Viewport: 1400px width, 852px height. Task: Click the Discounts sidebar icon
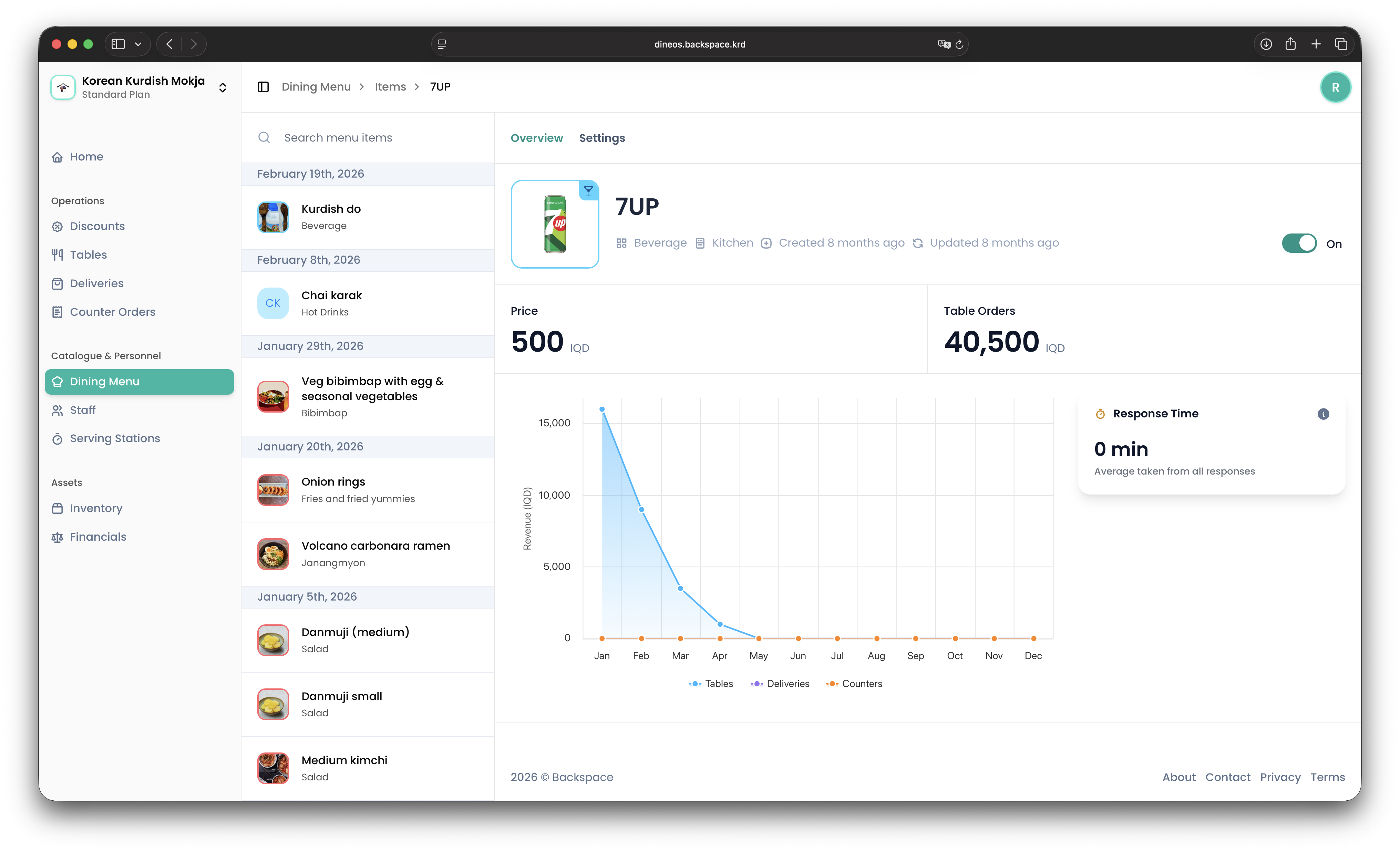click(58, 227)
